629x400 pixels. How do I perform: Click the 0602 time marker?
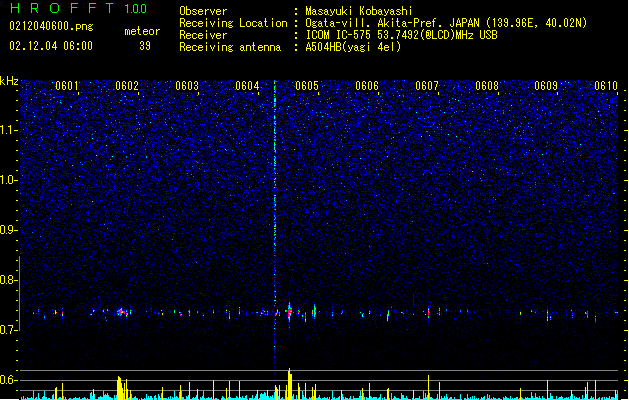(127, 86)
